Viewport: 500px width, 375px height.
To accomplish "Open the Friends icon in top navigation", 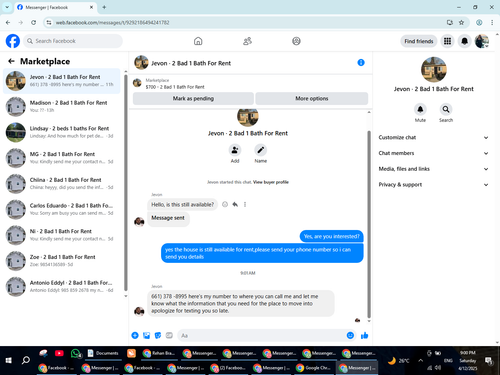I will 247,41.
